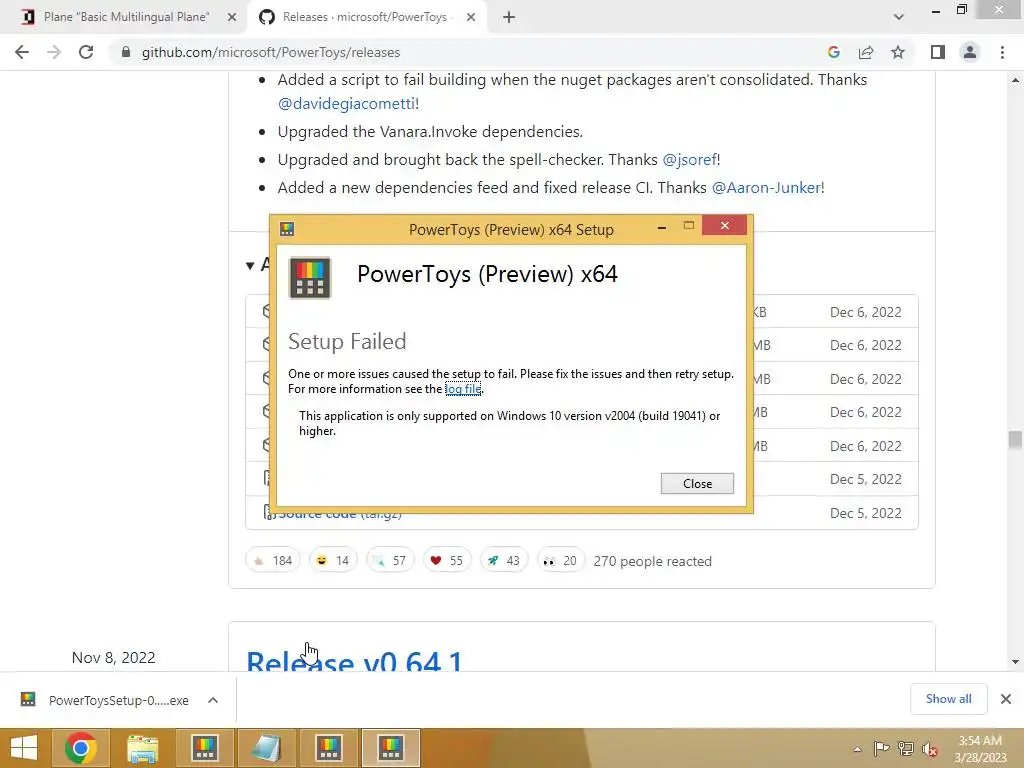This screenshot has height=768, width=1024.
Task: Toggle the browser side panel icon
Action: [938, 52]
